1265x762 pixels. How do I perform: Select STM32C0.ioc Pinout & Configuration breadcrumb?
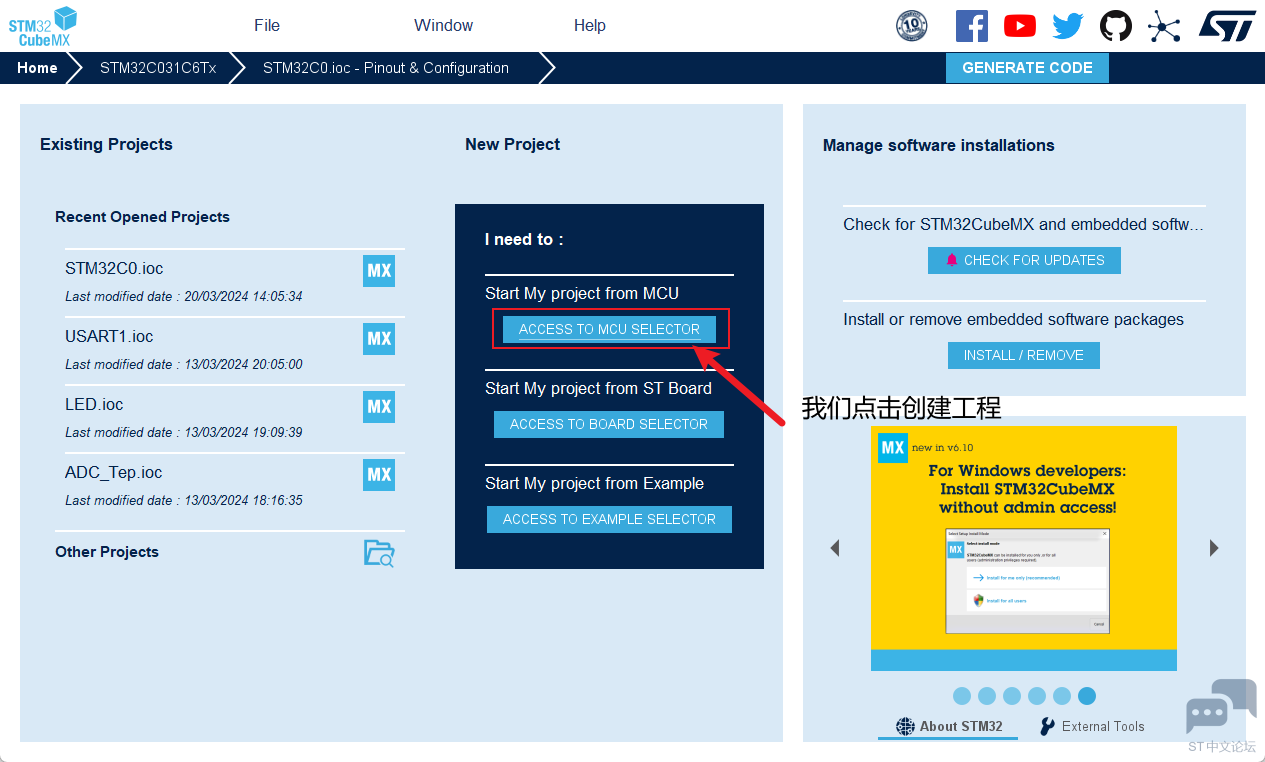(386, 68)
